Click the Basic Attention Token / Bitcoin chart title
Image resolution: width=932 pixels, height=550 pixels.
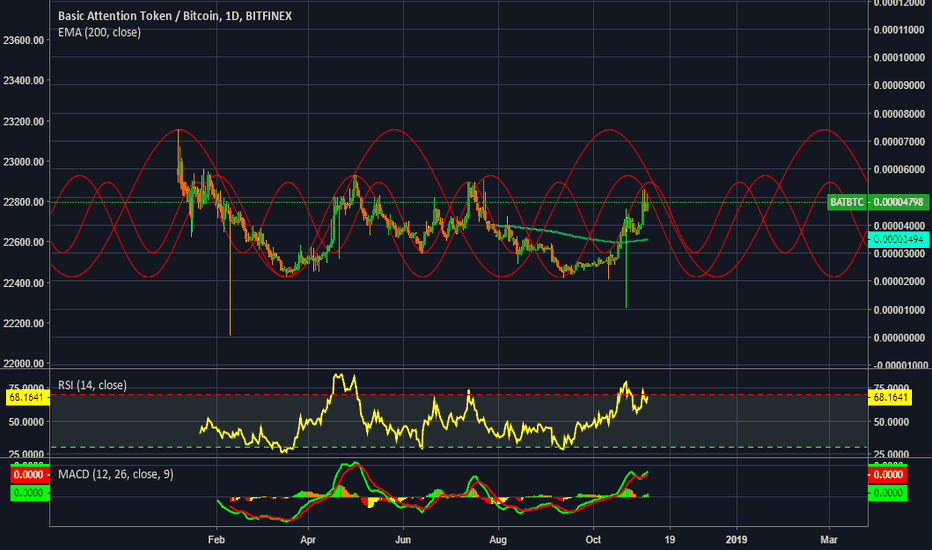175,16
